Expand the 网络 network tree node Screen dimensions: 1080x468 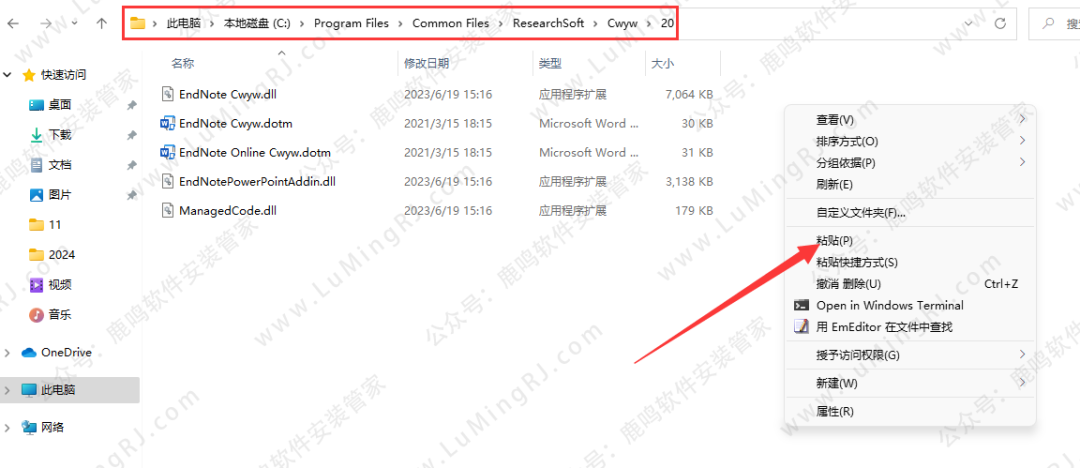(x=9, y=428)
